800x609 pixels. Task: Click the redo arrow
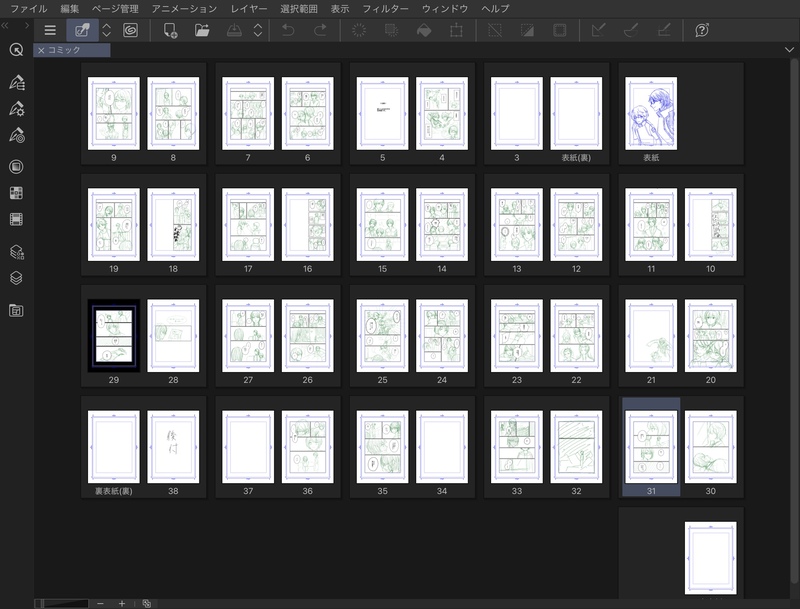click(x=320, y=31)
